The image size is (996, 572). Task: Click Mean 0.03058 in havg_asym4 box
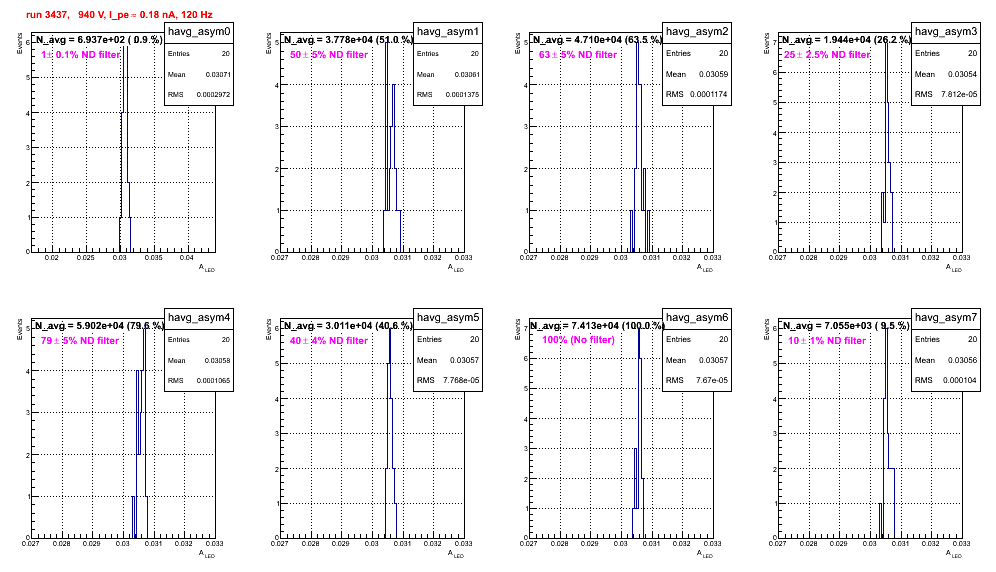click(199, 360)
